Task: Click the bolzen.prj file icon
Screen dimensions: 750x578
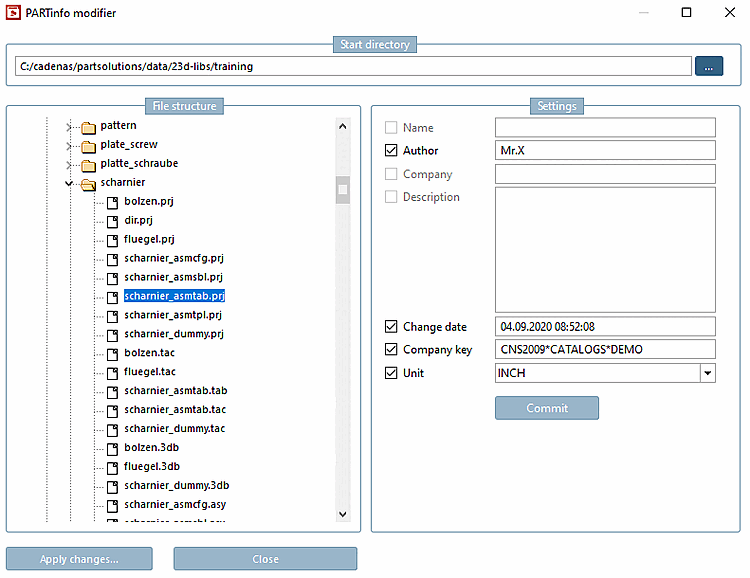Action: pyautogui.click(x=113, y=202)
